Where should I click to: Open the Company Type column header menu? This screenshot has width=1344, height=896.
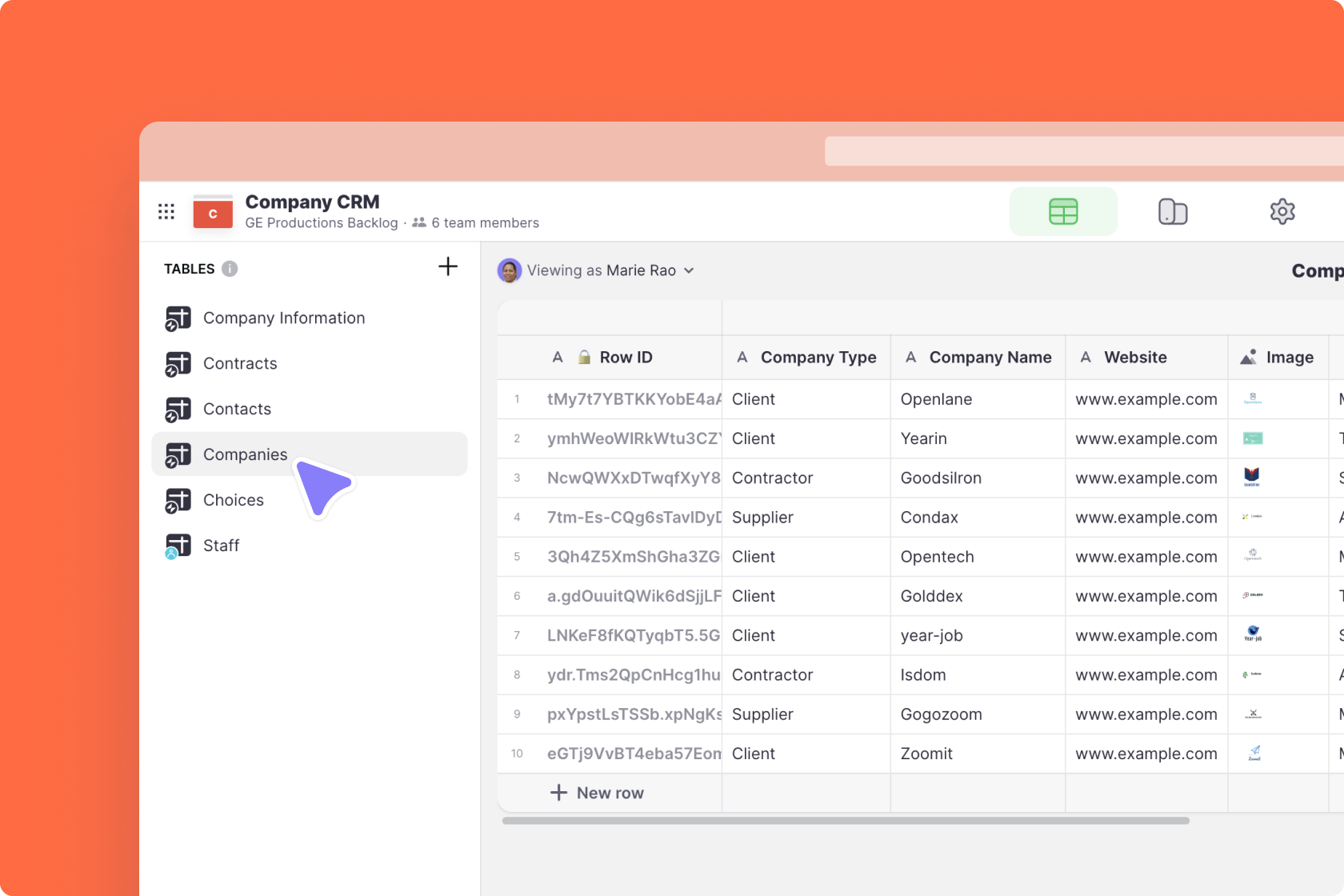click(x=806, y=358)
